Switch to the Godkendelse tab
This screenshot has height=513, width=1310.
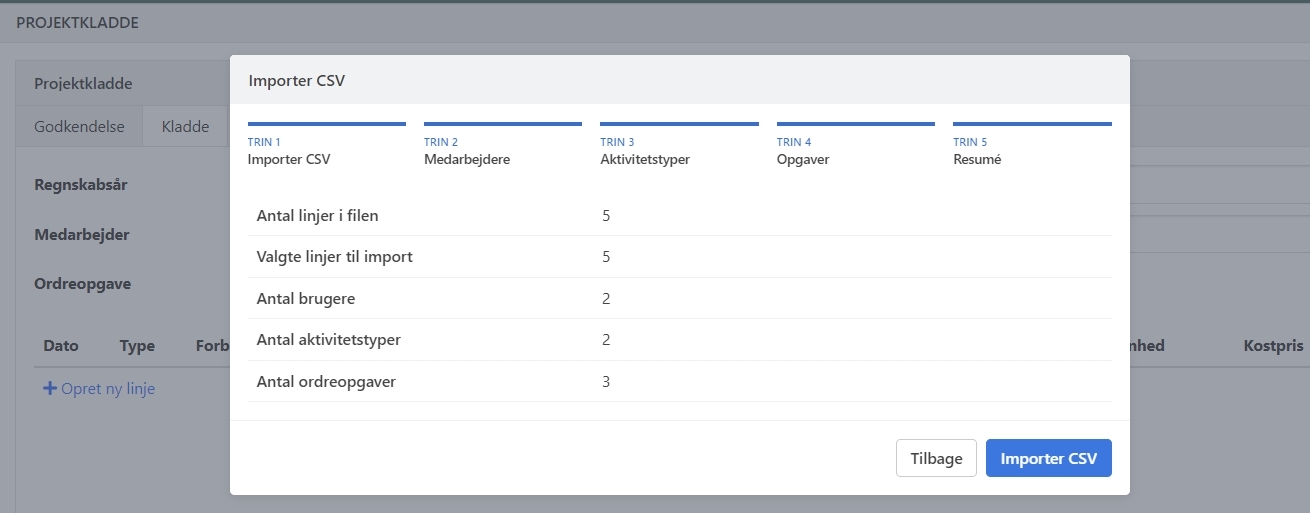[x=79, y=127]
